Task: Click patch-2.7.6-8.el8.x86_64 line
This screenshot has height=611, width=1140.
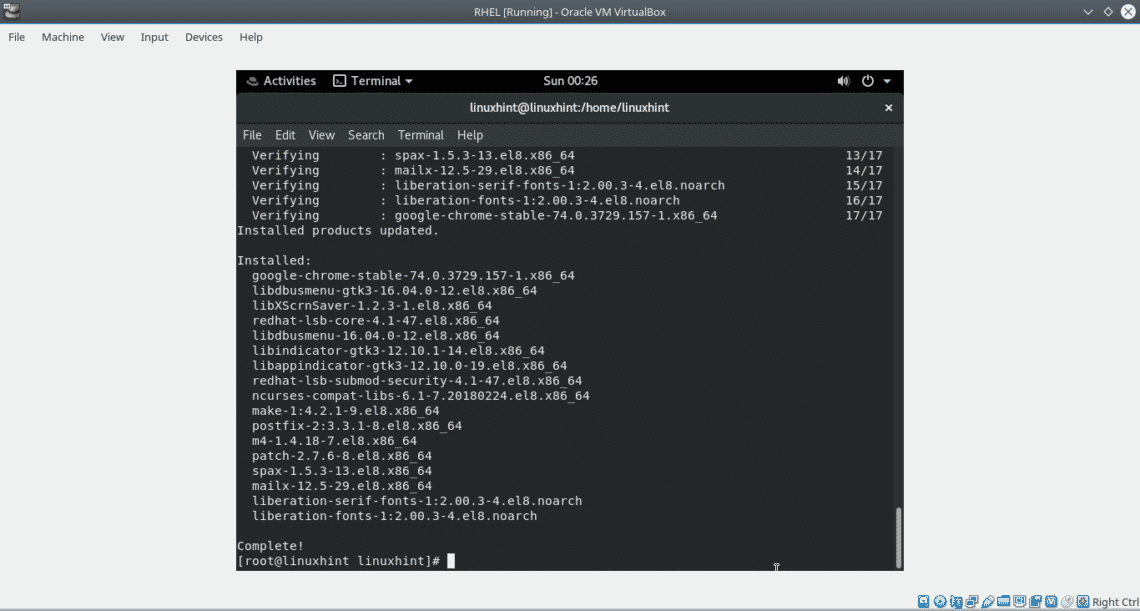Action: coord(342,456)
